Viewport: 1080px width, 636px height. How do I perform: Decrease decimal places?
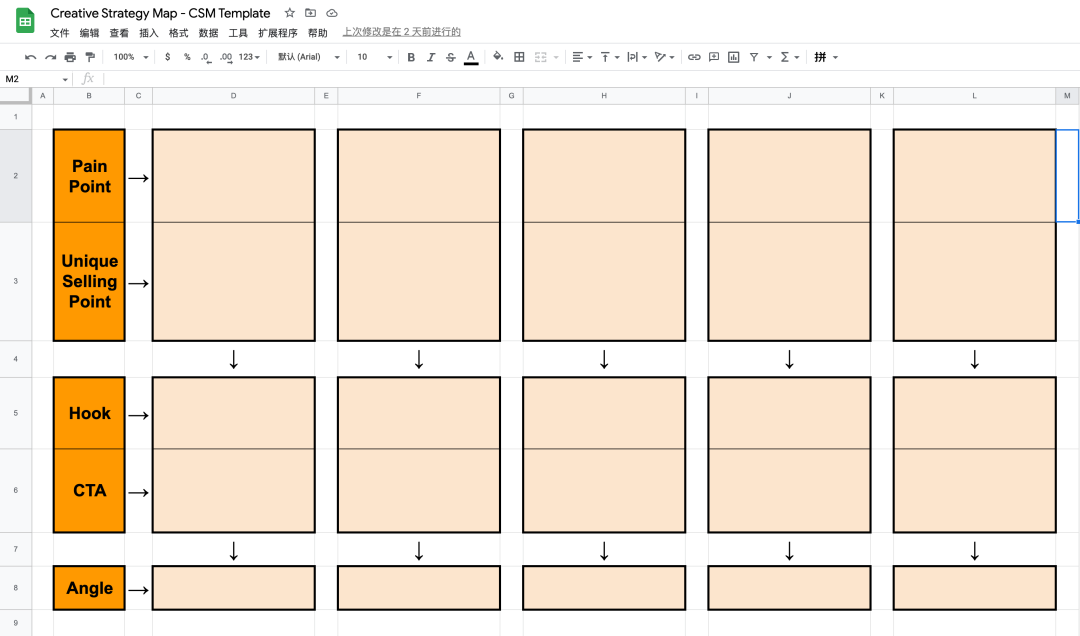click(206, 57)
